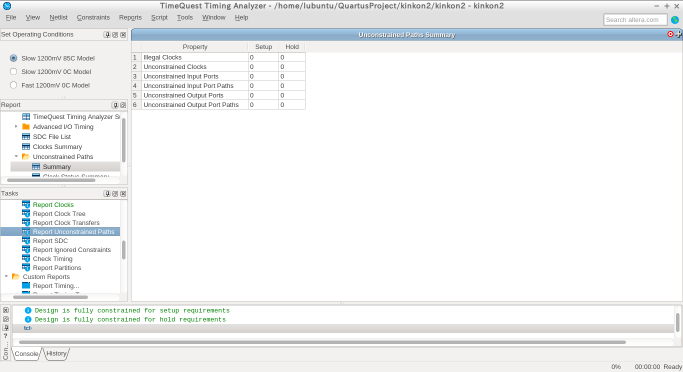Viewport: 683px width, 372px height.
Task: Select the Slow 1200mV 0C Model option
Action: pyautogui.click(x=14, y=71)
